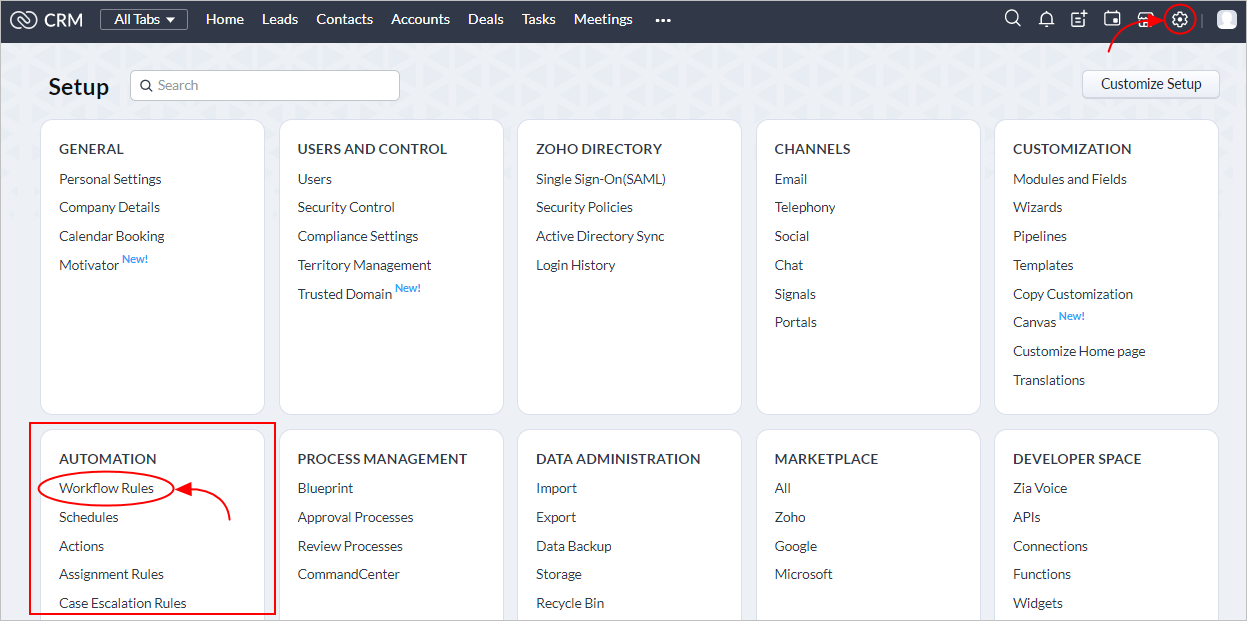Open Active Directory Sync
The height and width of the screenshot is (621, 1247).
click(600, 236)
